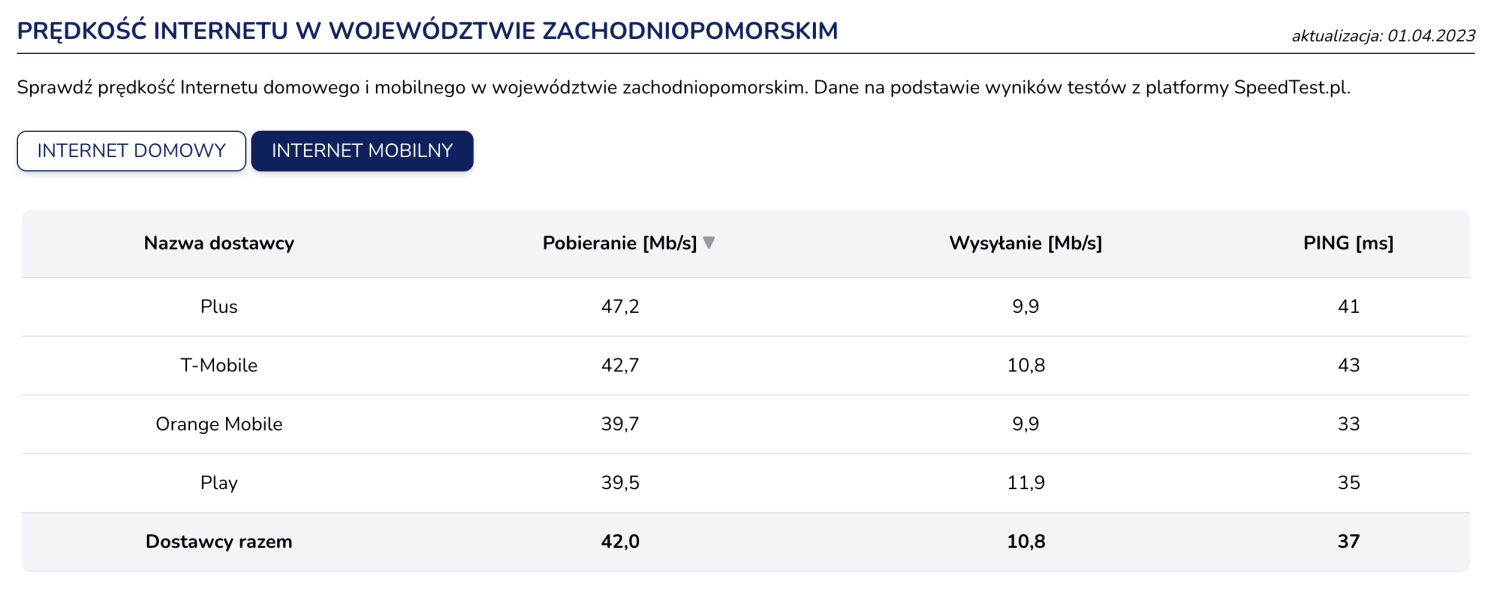The width and height of the screenshot is (1500, 597).
Task: Select the Orange Mobile provider cell
Action: tap(219, 424)
